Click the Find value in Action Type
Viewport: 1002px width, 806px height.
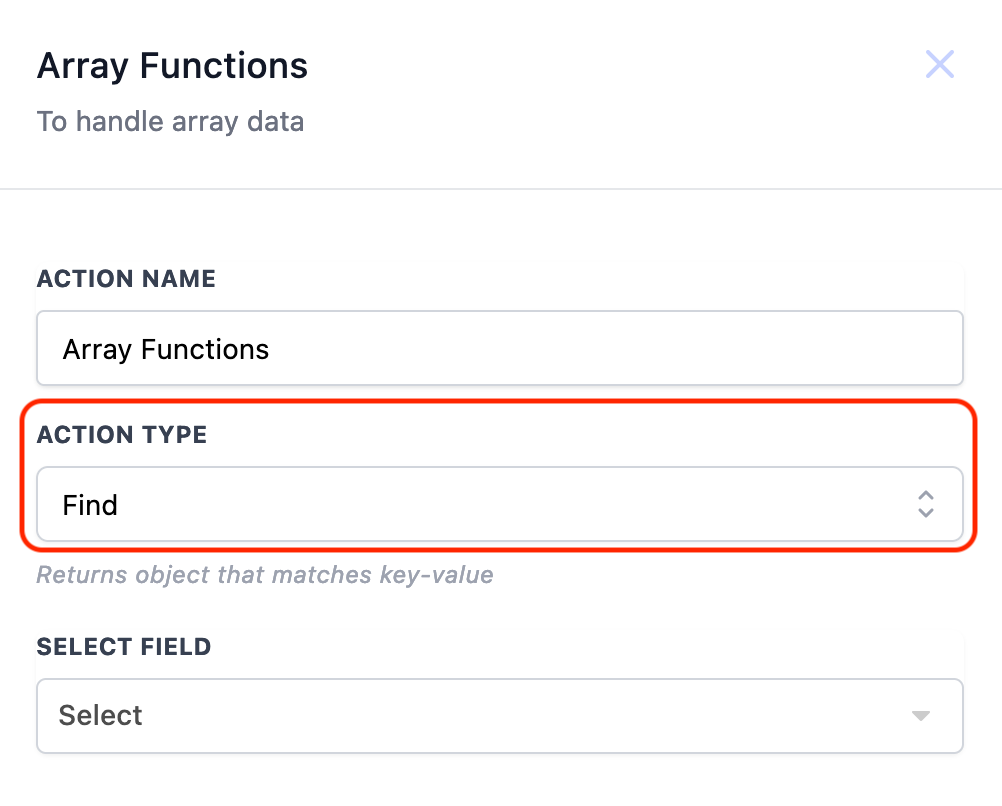[90, 505]
